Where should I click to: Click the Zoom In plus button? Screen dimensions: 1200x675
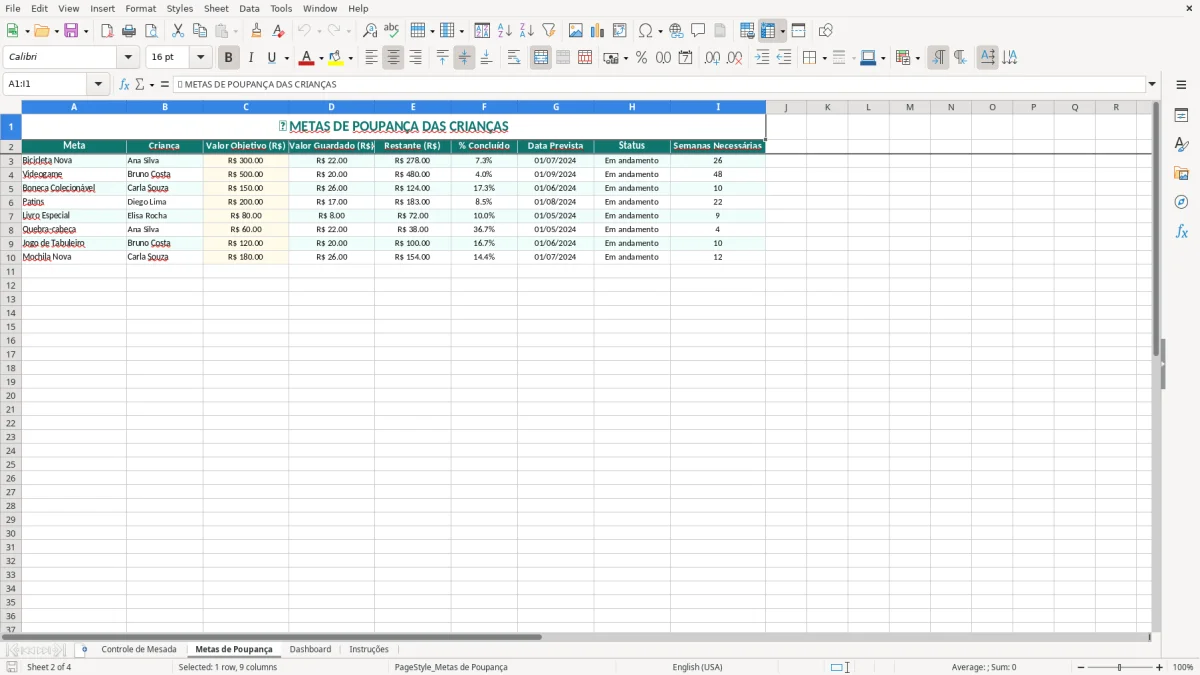1160,667
